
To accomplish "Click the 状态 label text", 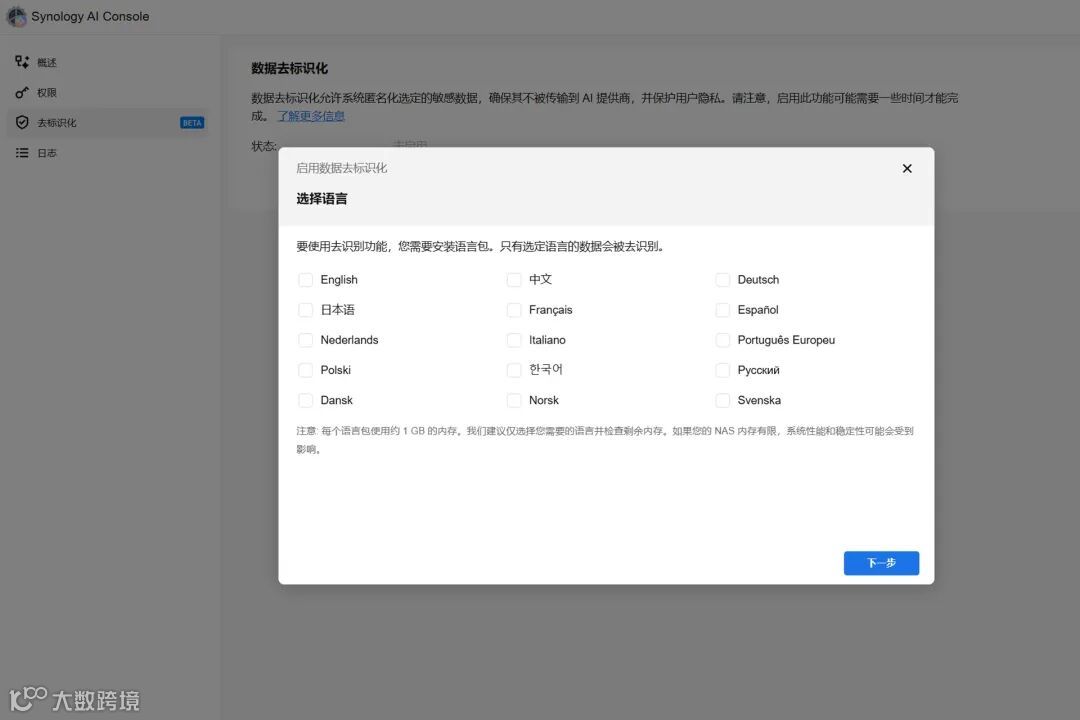I will tap(264, 146).
